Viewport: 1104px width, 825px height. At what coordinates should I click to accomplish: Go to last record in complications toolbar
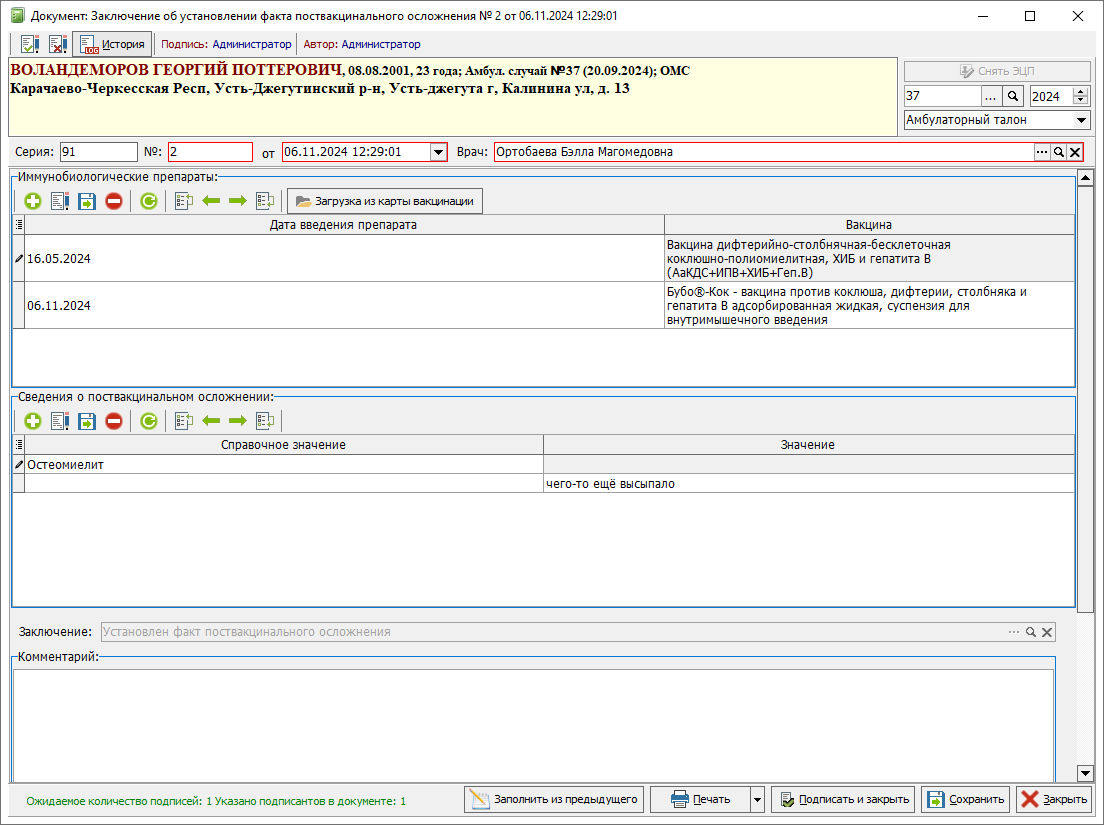(265, 421)
